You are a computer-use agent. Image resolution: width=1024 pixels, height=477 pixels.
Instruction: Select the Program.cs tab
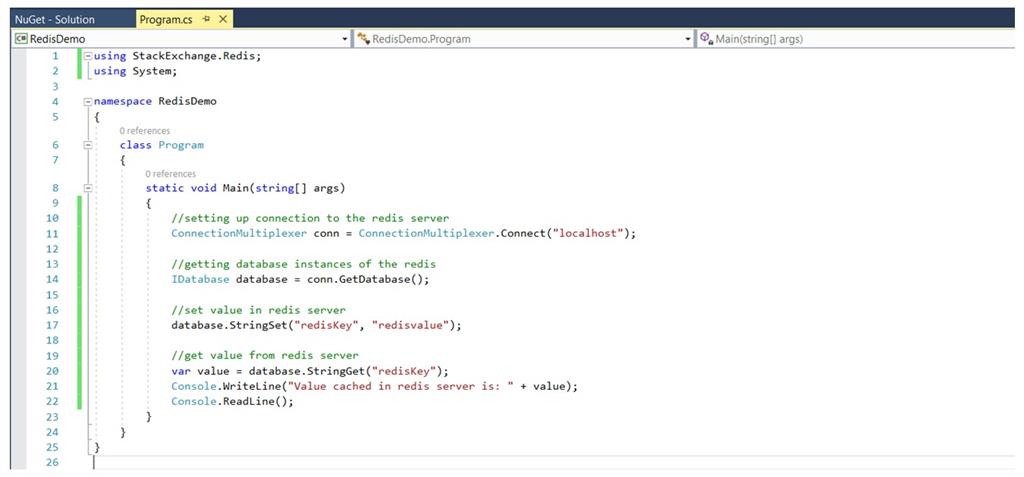coord(166,19)
